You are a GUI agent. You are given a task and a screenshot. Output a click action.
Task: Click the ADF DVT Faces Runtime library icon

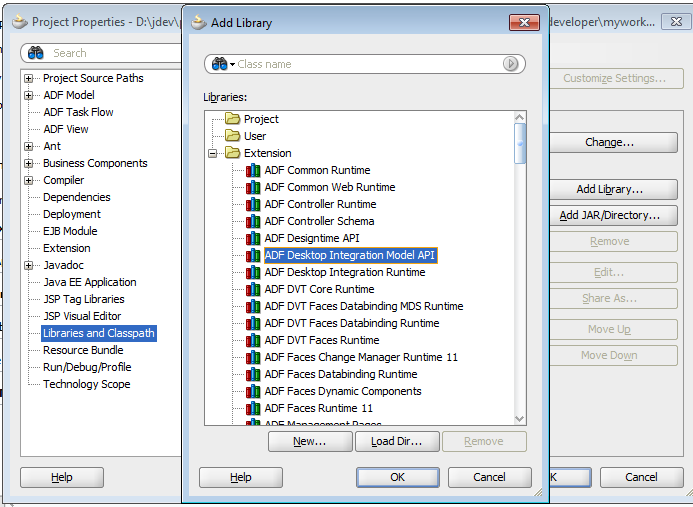[x=253, y=340]
